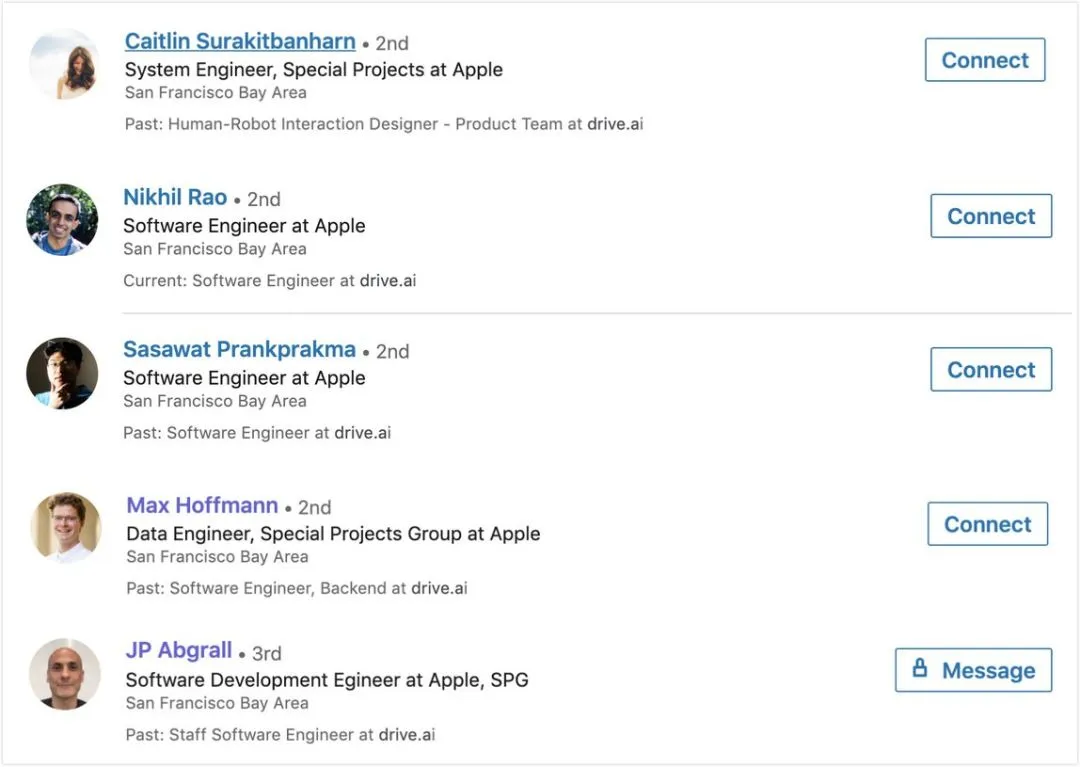Screen dimensions: 1080x767
Task: Click Sasawat Prankprakma's profile photo
Action: click(62, 373)
